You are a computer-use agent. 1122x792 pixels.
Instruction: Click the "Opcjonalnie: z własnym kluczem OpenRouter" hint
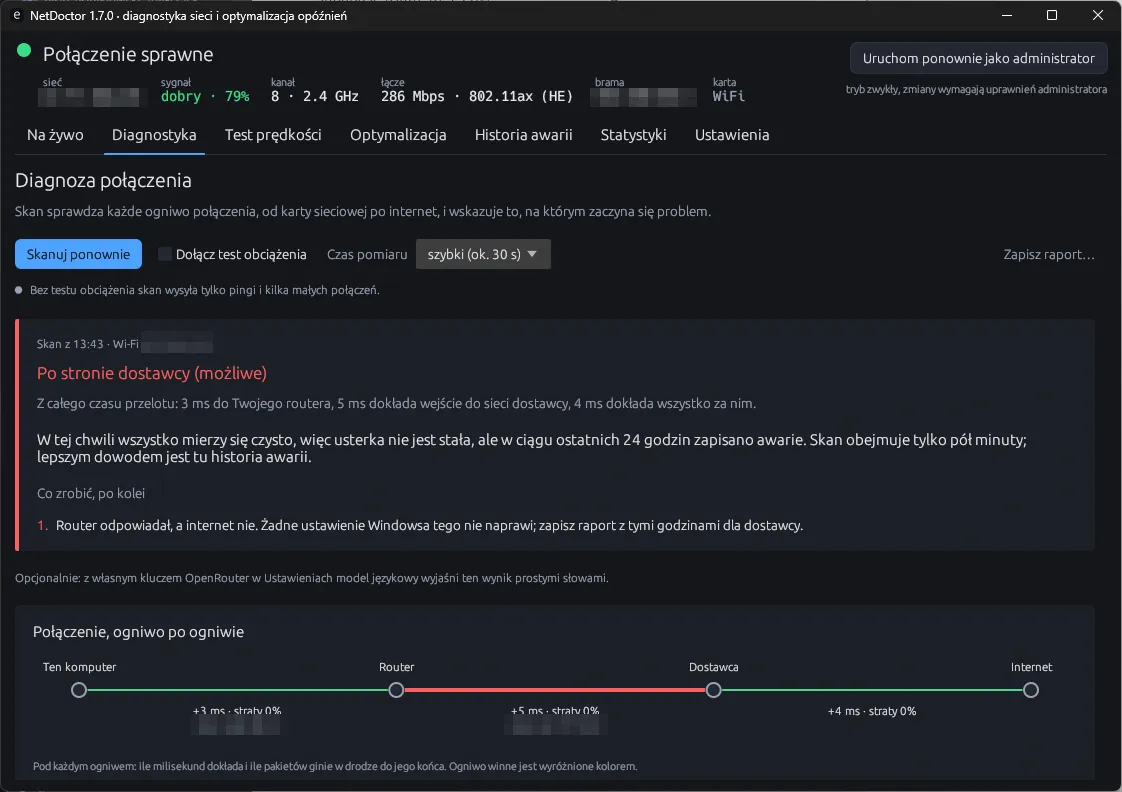pyautogui.click(x=312, y=578)
